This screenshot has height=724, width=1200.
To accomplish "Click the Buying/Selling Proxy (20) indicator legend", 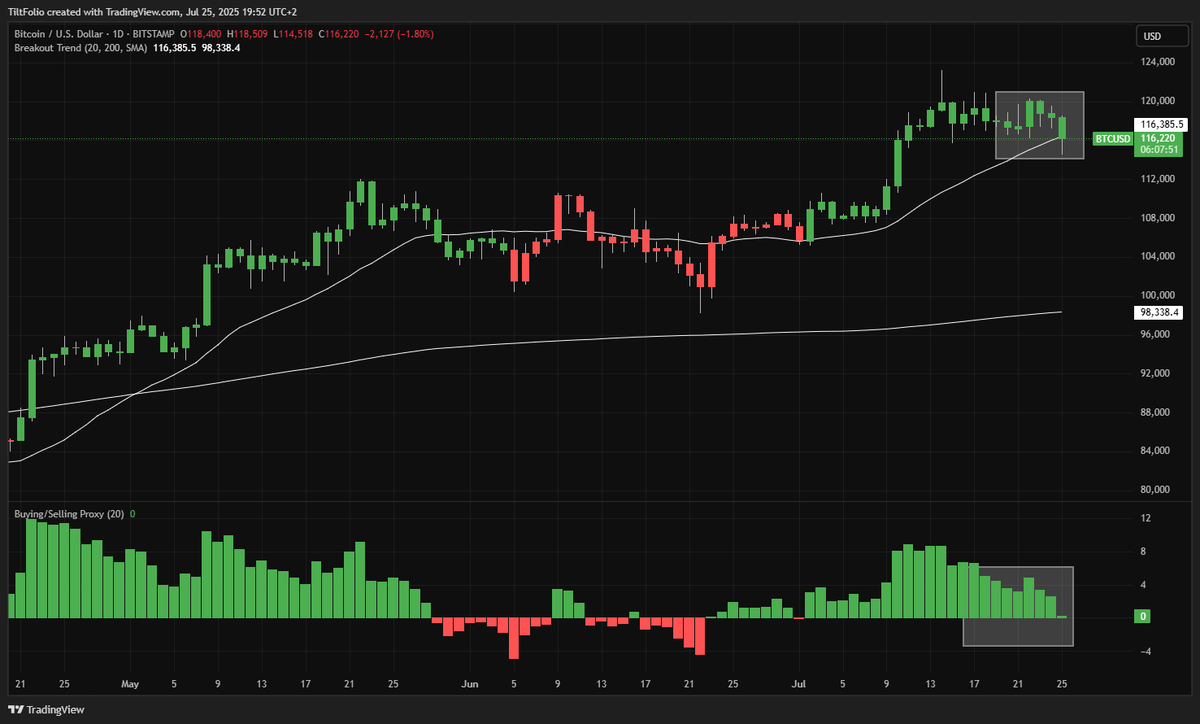I will point(69,514).
